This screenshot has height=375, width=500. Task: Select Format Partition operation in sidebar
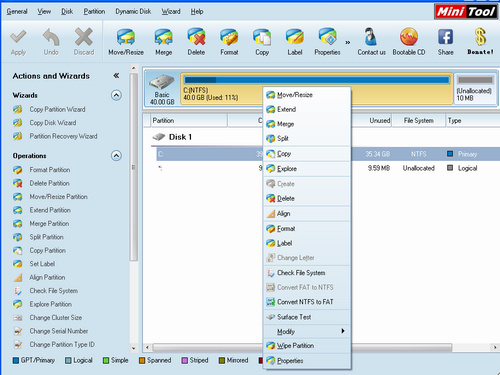pyautogui.click(x=50, y=170)
